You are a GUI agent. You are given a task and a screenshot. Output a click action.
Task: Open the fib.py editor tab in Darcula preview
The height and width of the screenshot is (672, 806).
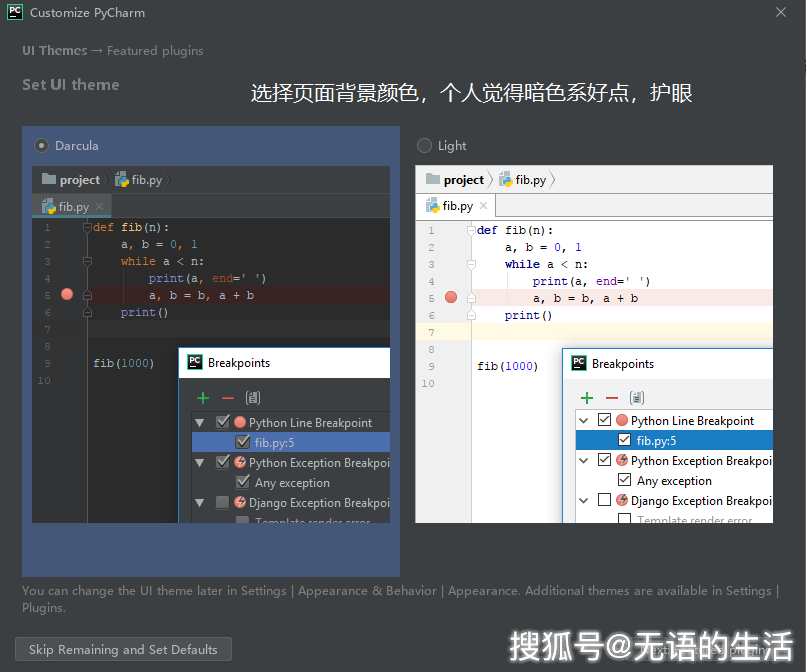[72, 206]
